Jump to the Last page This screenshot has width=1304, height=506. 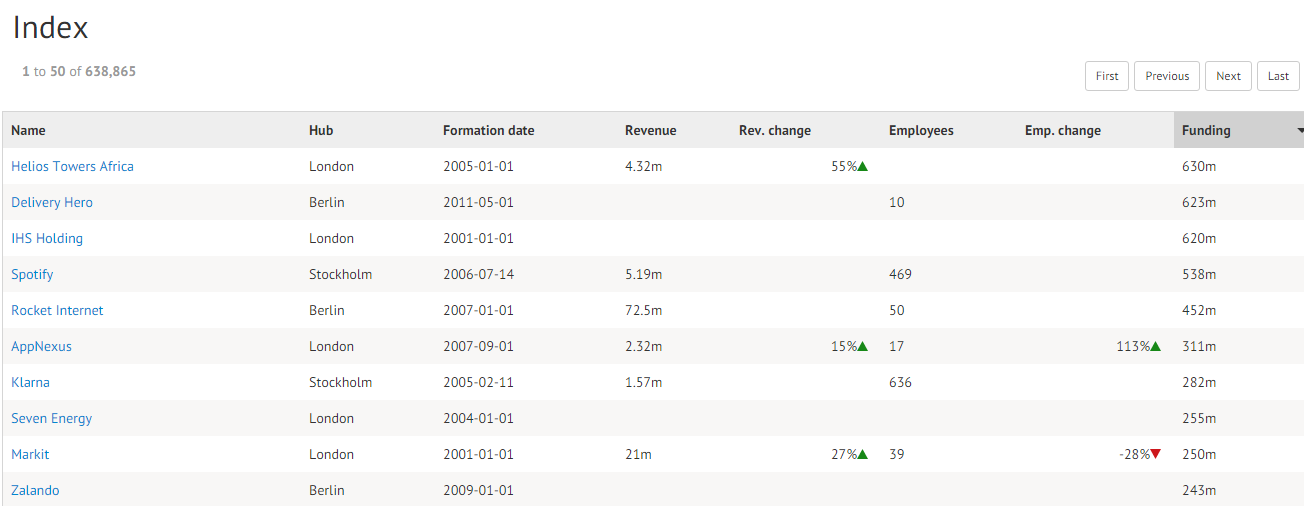[1278, 76]
